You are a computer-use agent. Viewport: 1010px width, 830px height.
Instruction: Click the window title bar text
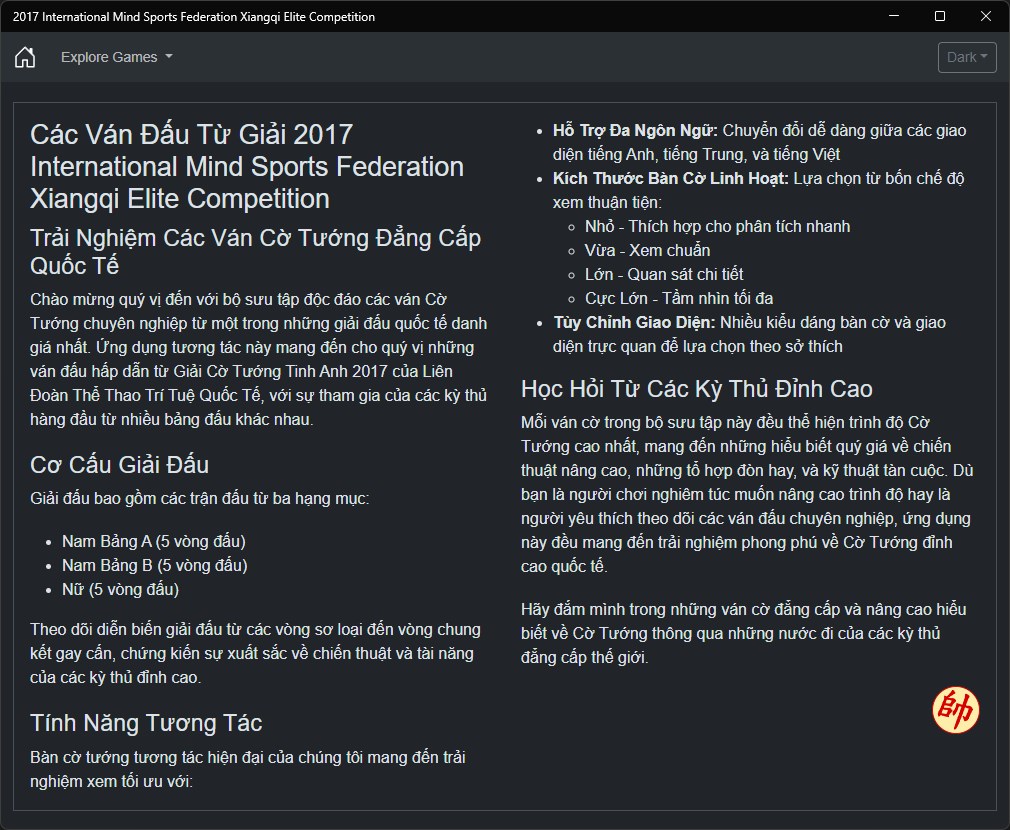point(193,17)
